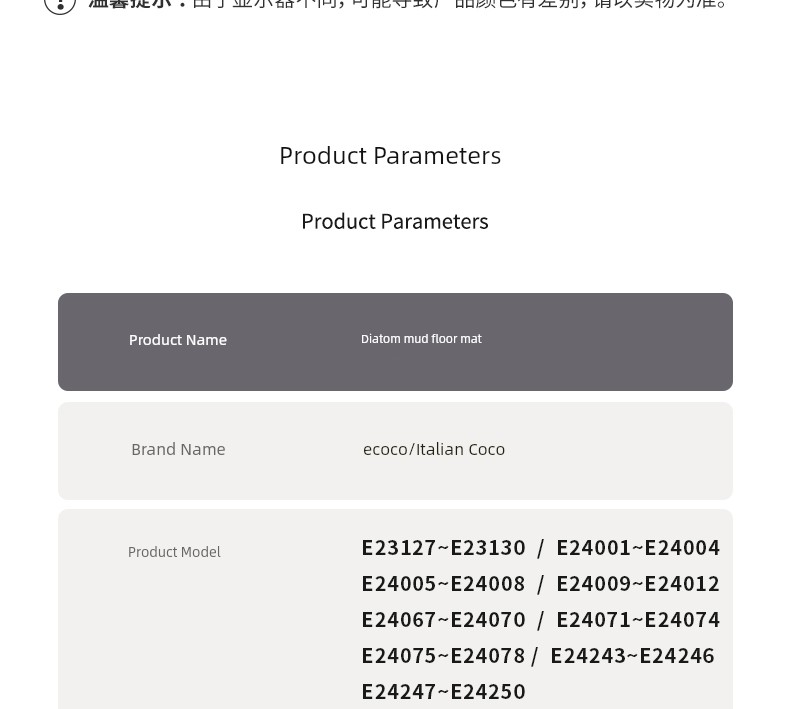Click the warning exclamation icon at top
The height and width of the screenshot is (709, 790).
tap(60, 5)
